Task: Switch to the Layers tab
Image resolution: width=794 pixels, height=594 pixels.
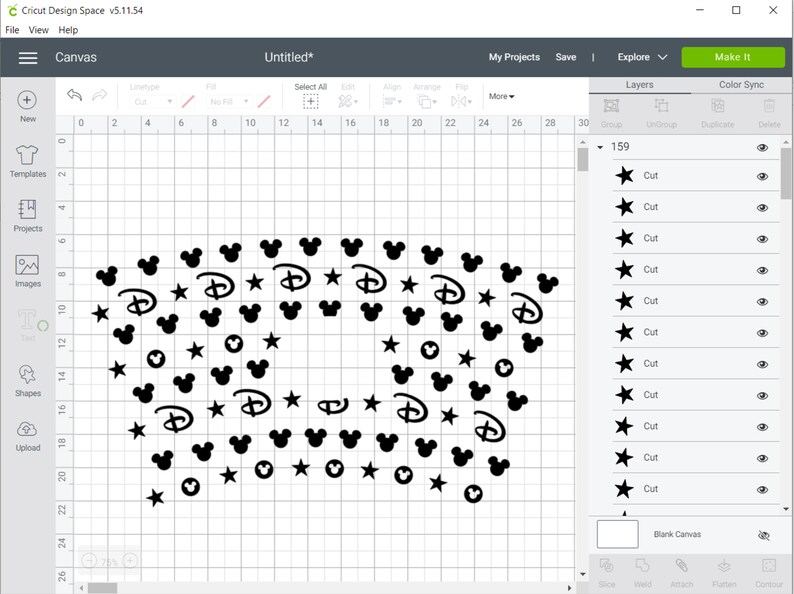Action: tap(640, 85)
